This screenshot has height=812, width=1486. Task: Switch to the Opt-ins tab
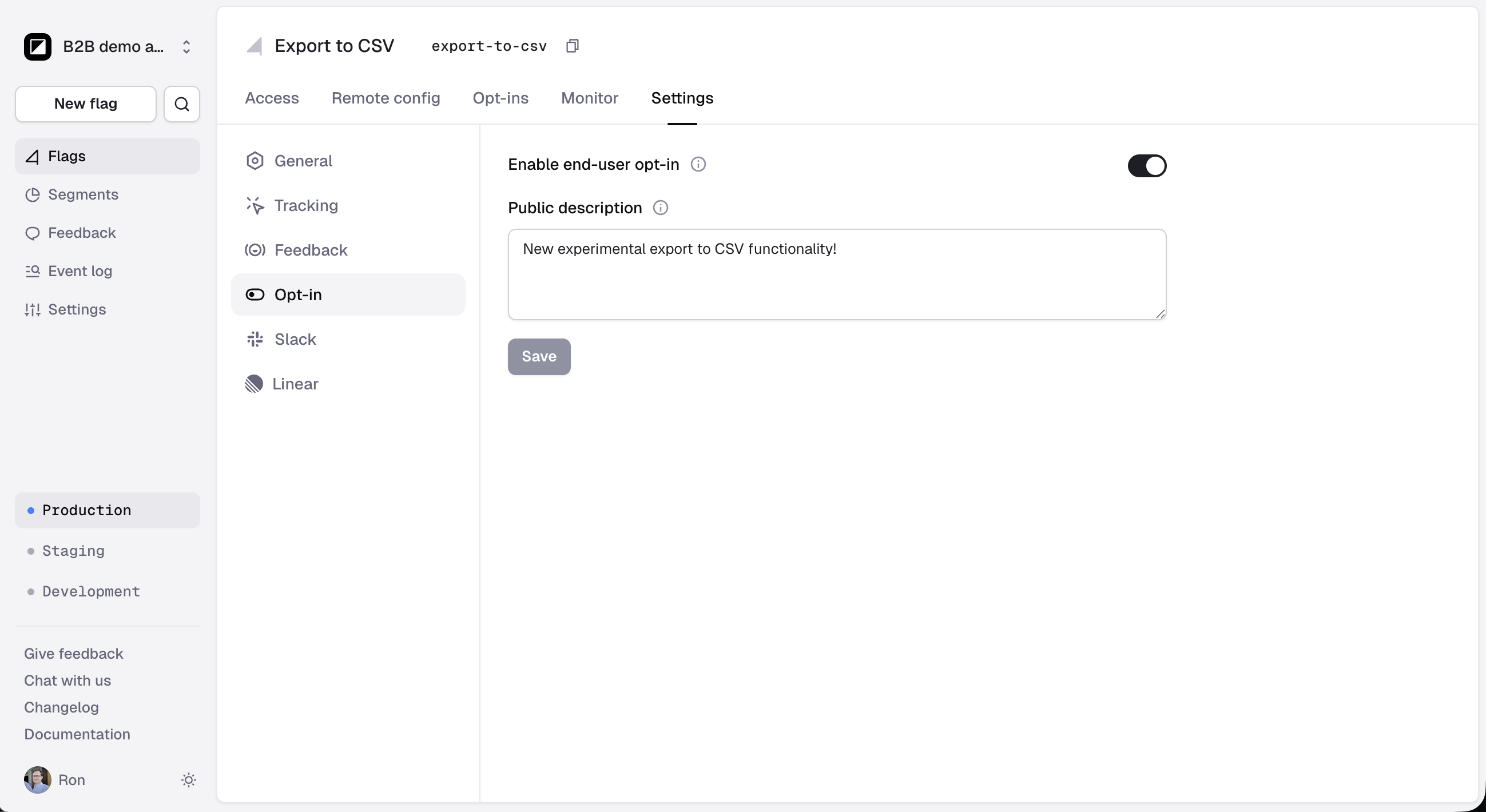500,98
